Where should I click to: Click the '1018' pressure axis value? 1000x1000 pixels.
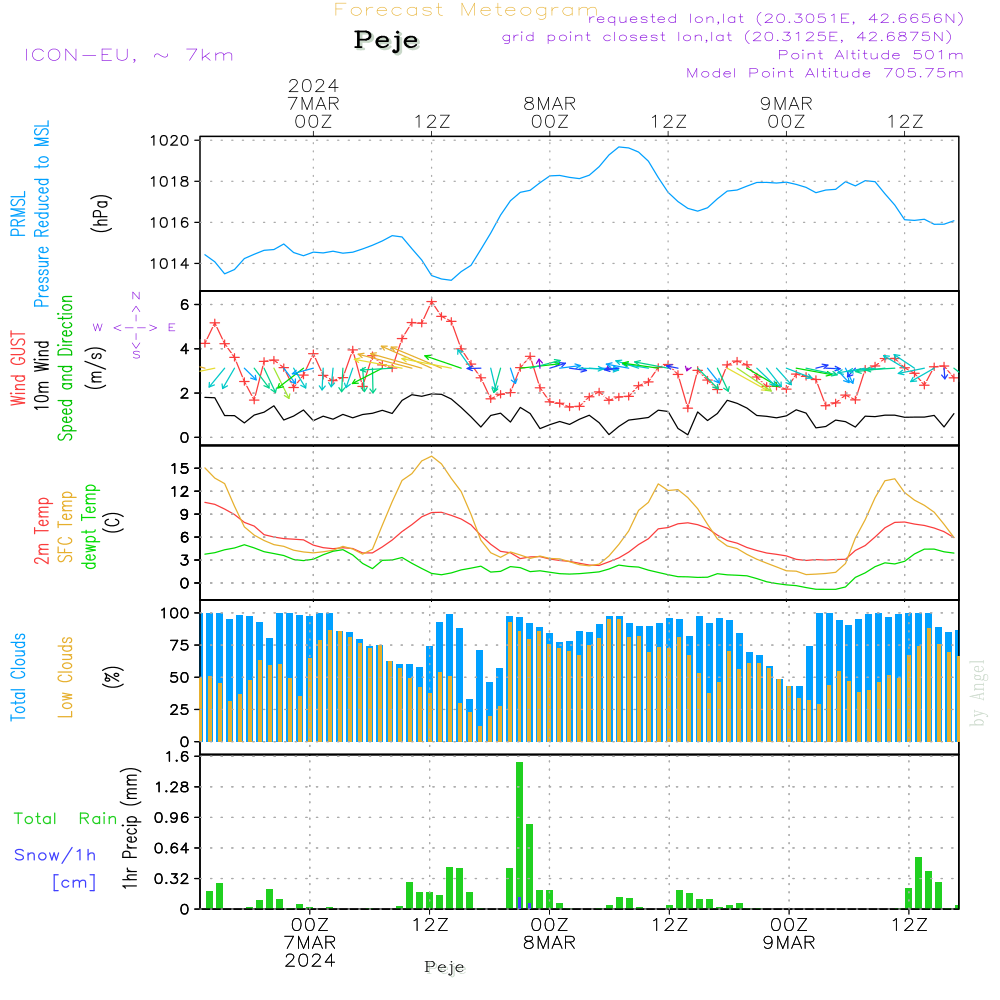coord(170,182)
